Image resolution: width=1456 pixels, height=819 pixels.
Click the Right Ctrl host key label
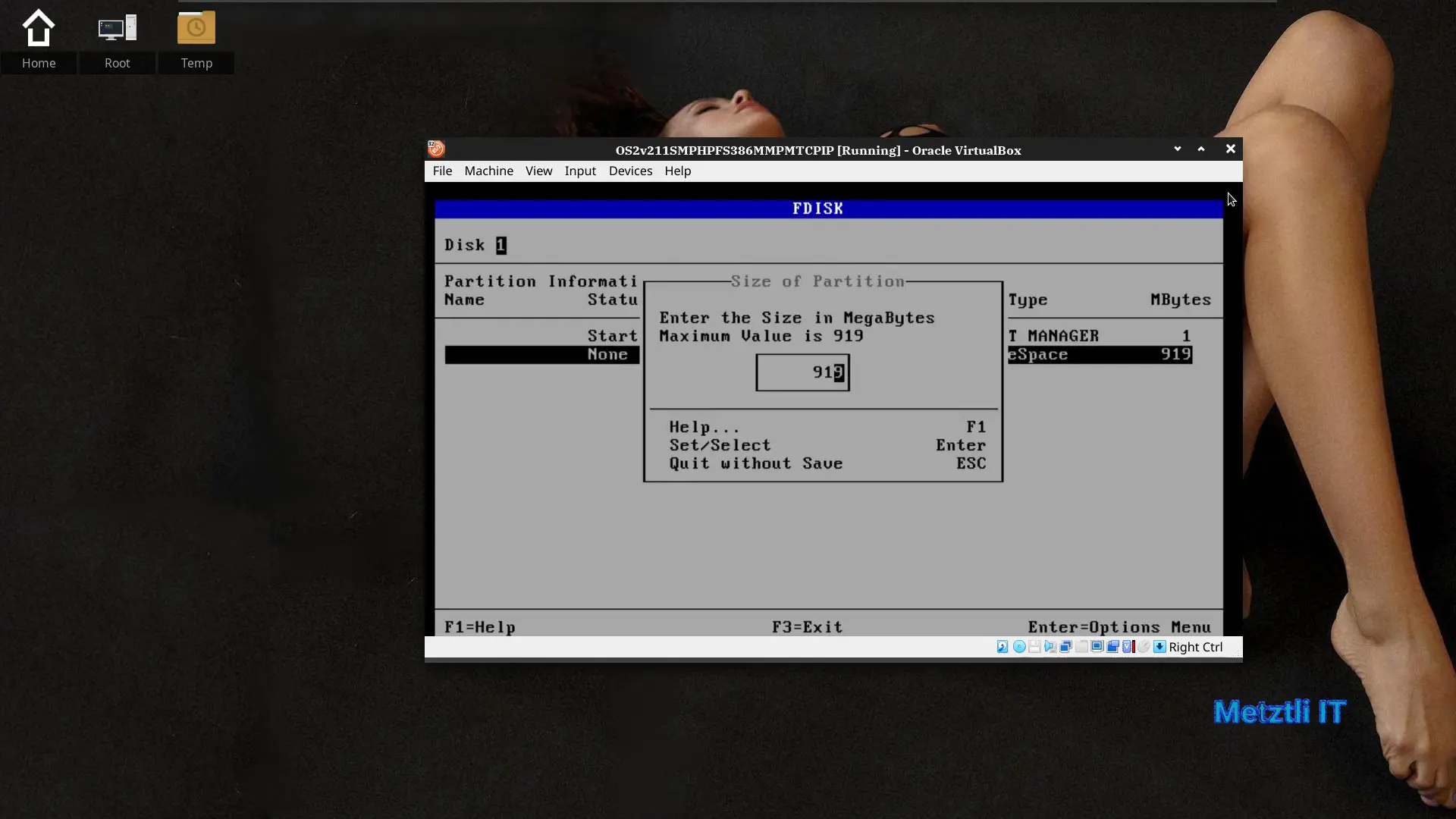1195,647
